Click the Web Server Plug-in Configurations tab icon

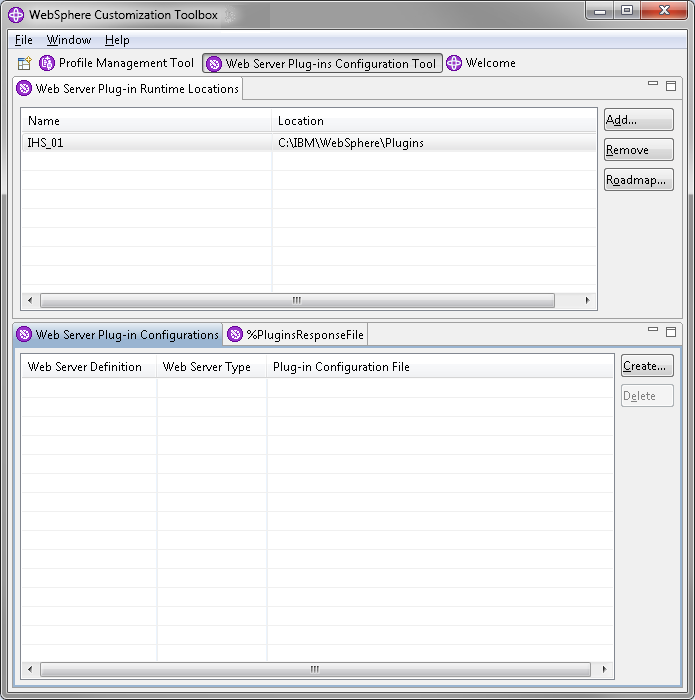coord(24,334)
